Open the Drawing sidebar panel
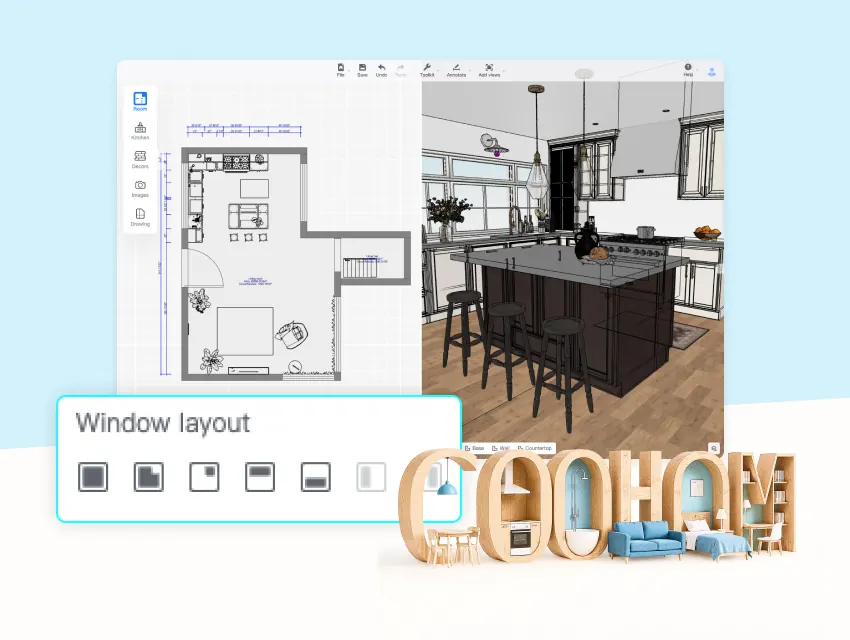The height and width of the screenshot is (640, 850). 140,217
